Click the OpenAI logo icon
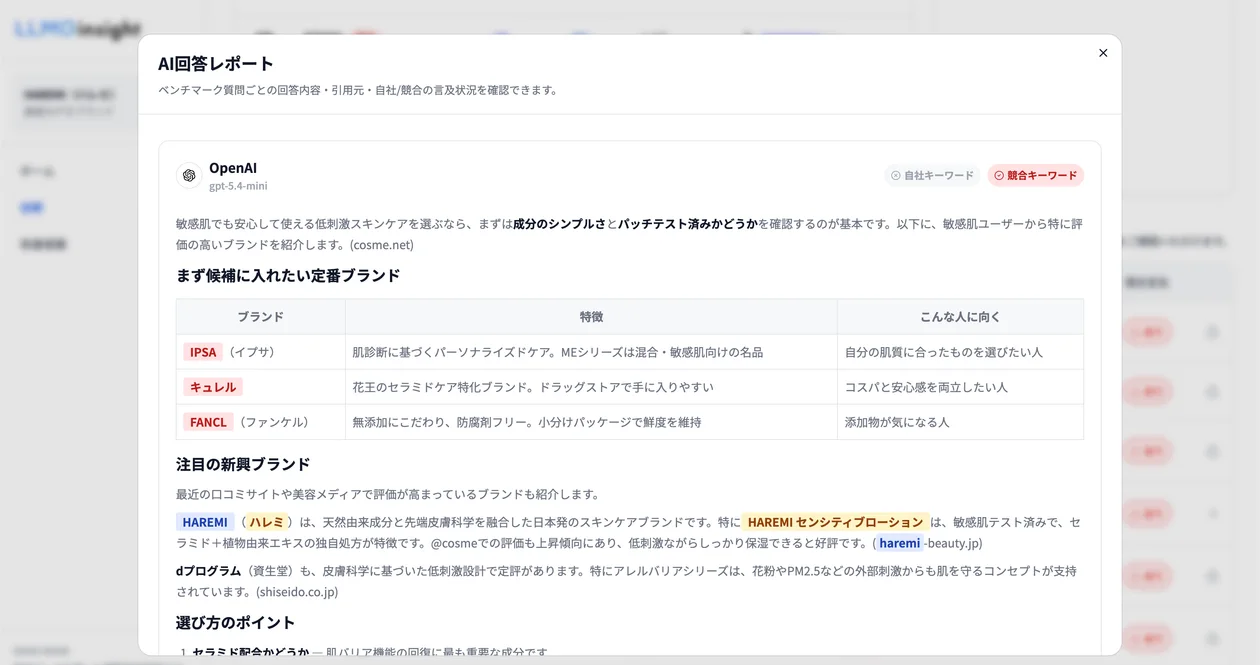This screenshot has height=665, width=1260. pos(189,175)
